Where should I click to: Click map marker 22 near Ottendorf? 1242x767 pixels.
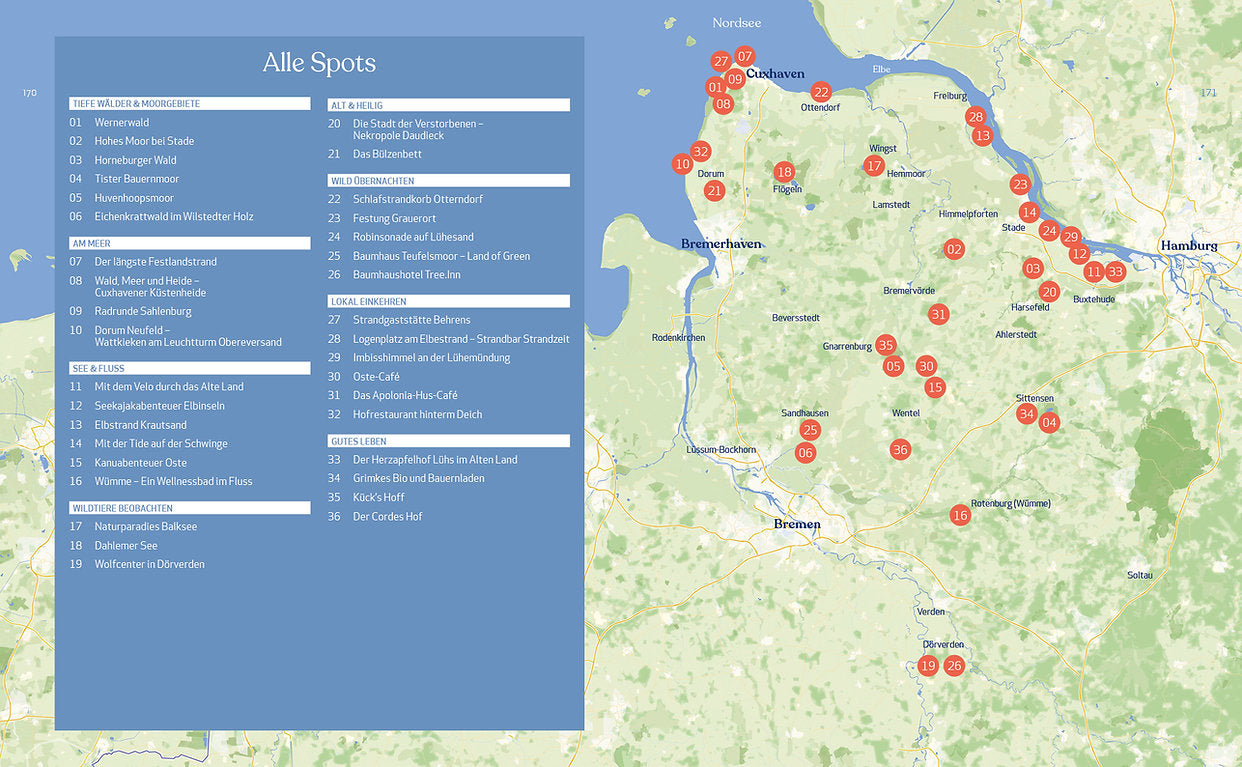point(821,92)
